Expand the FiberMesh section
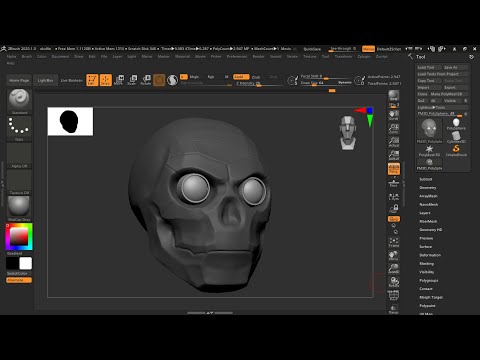Screen dimensions: 480x360 [x=428, y=221]
